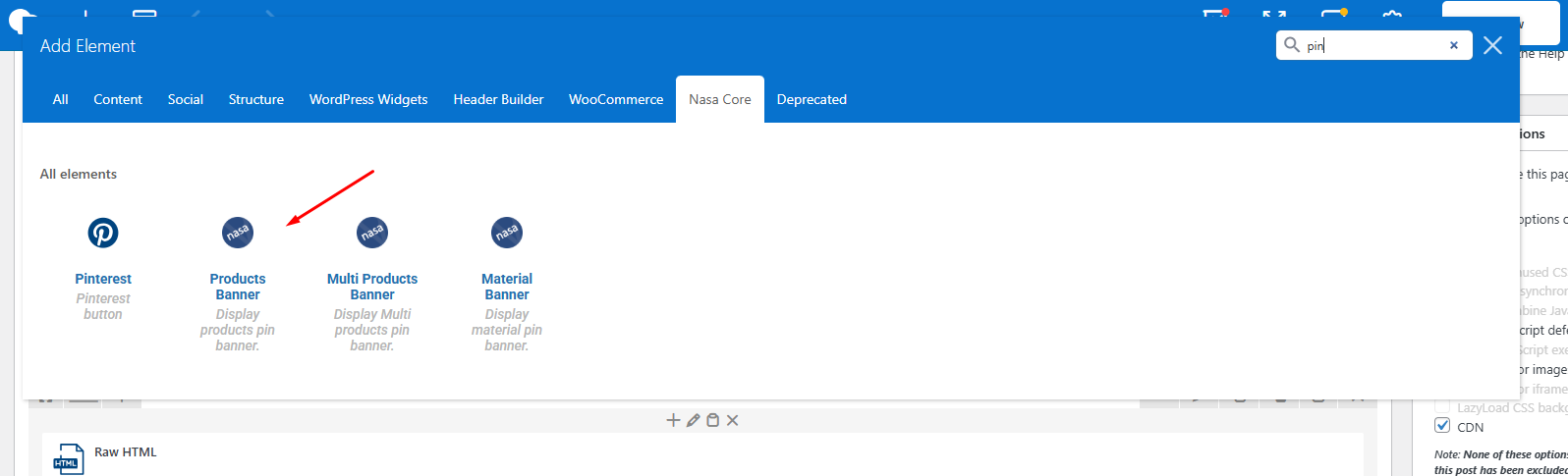Select the Products Banner element
Viewport: 1568px width, 476px height.
[x=238, y=234]
